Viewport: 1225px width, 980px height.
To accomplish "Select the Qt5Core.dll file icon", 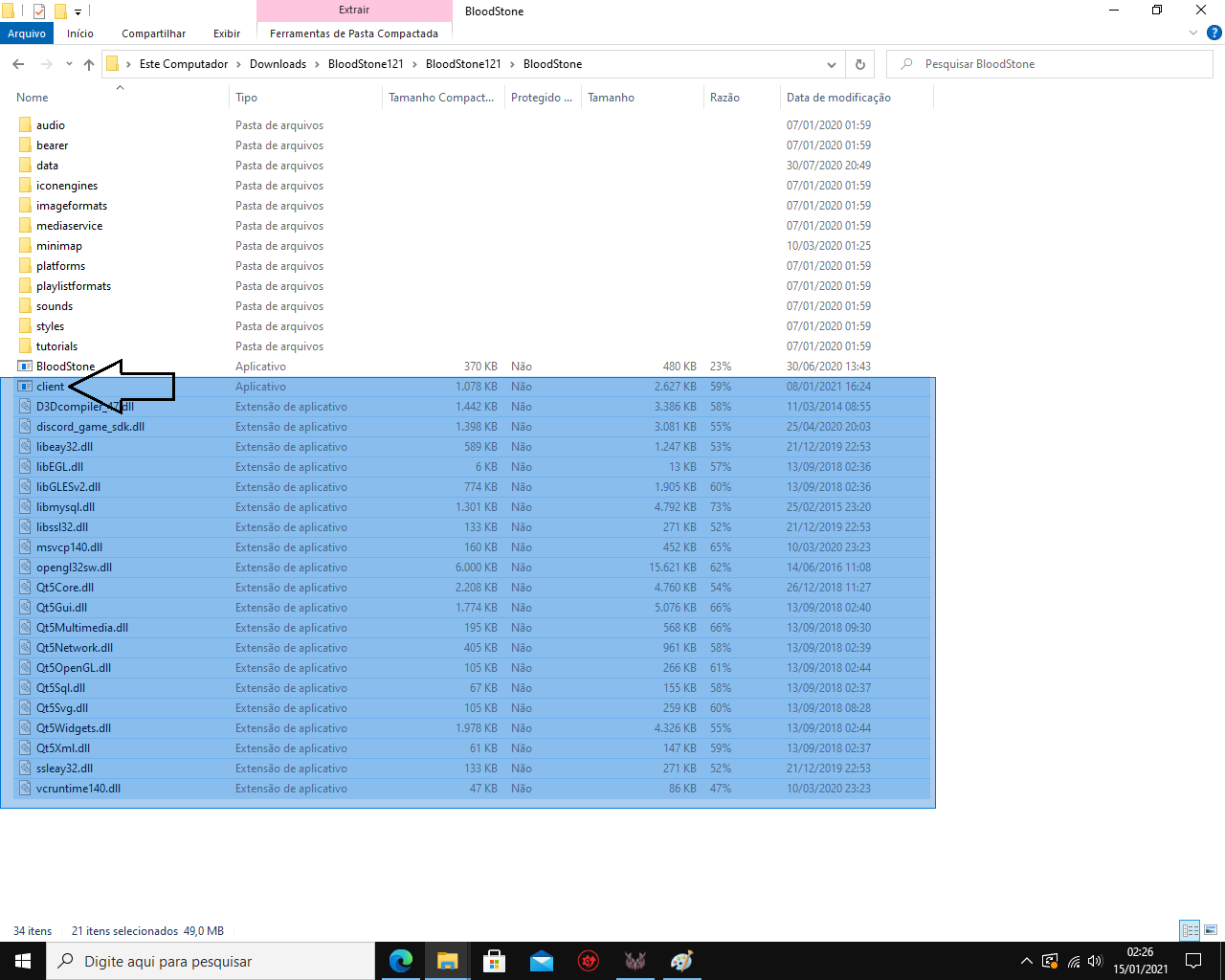I will 25,588.
